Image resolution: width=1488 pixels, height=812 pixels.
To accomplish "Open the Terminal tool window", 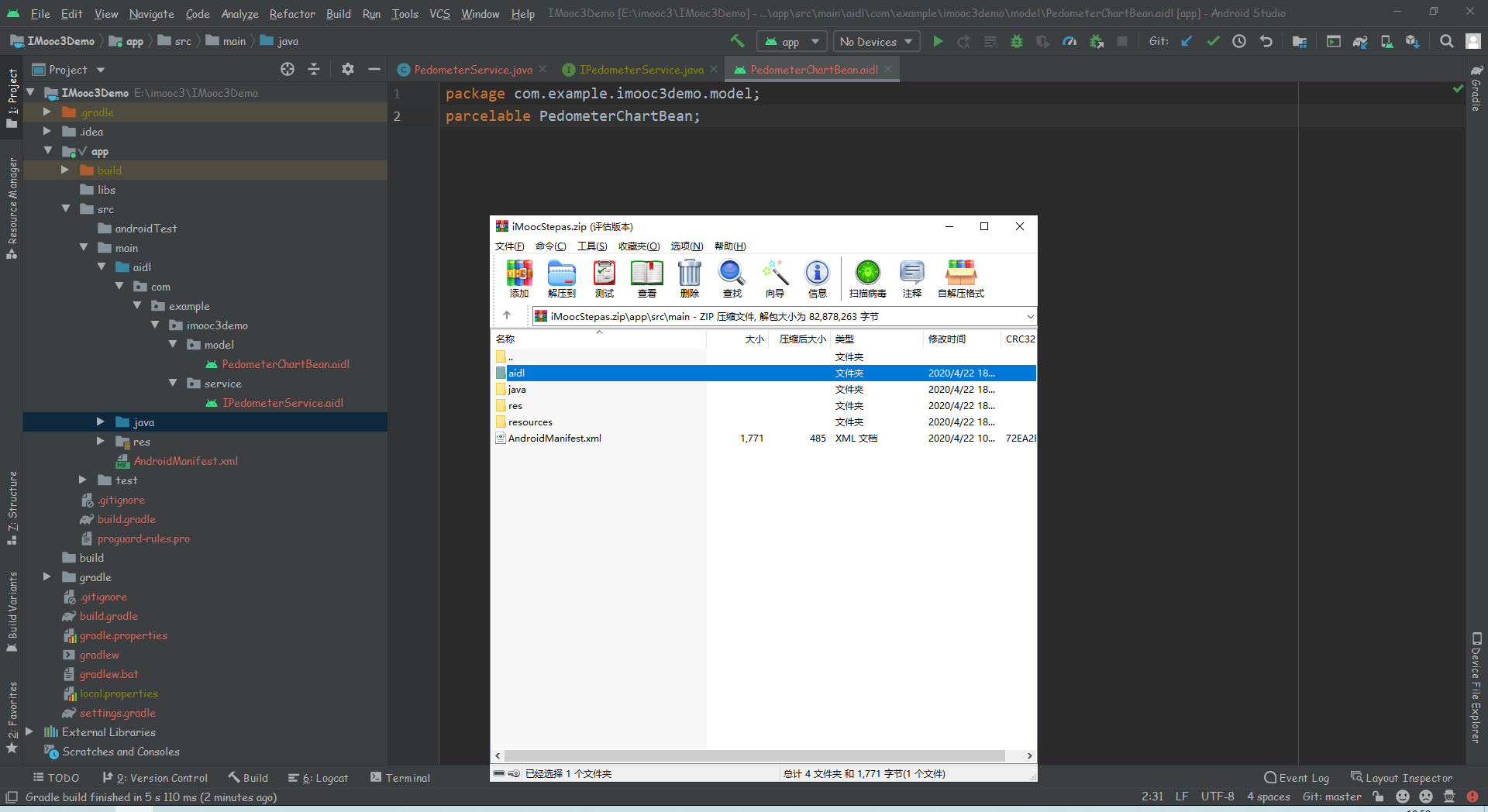I will click(x=400, y=777).
